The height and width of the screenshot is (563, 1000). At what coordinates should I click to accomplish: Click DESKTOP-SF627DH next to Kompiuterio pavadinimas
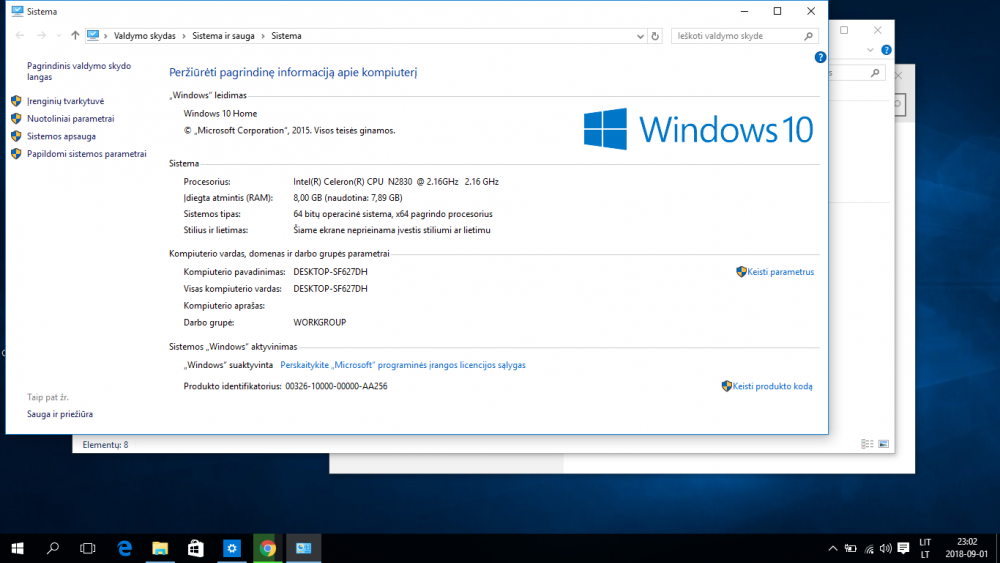pos(330,272)
